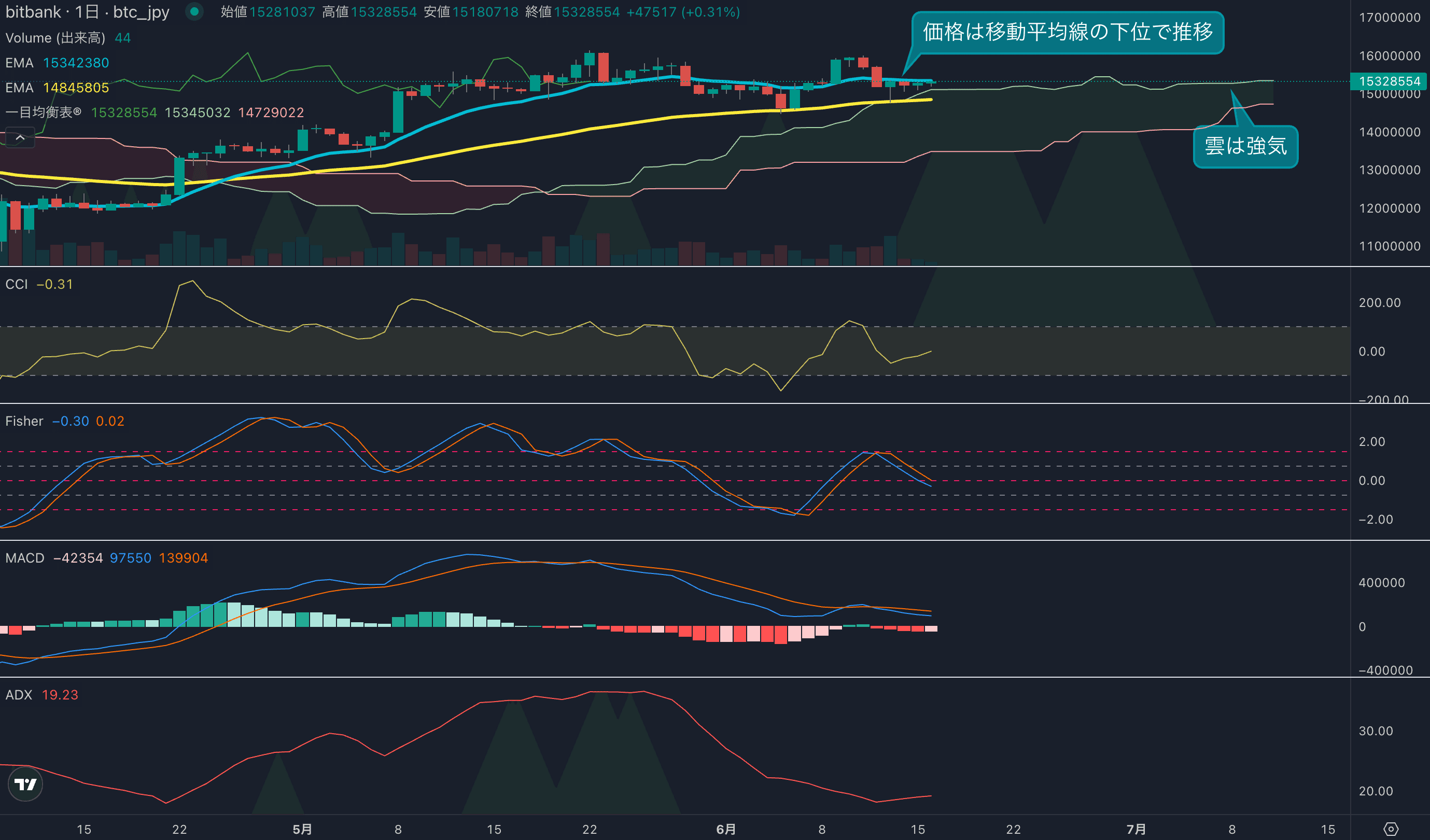The width and height of the screenshot is (1430, 840).
Task: Collapse the indicator legend with chevron button
Action: [x=20, y=137]
